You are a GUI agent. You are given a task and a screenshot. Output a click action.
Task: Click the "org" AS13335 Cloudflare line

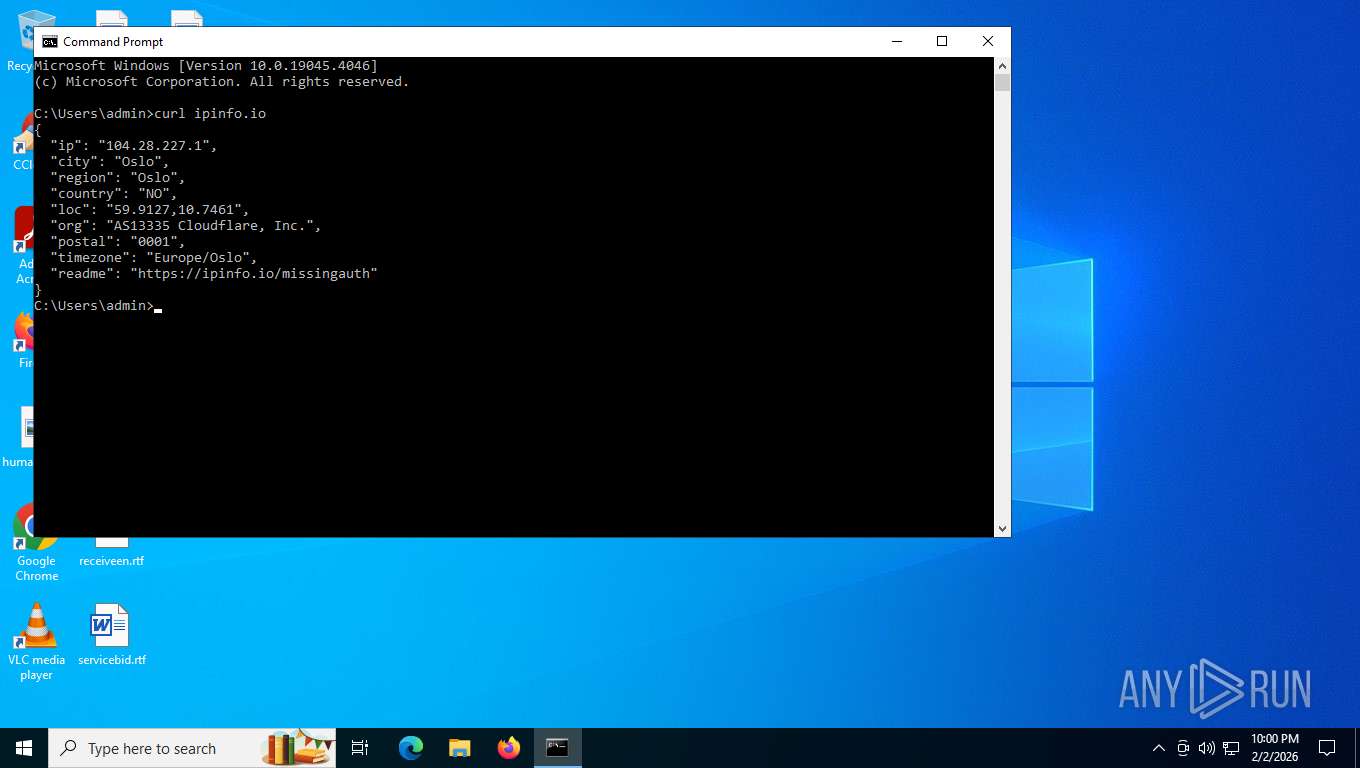(x=186, y=226)
